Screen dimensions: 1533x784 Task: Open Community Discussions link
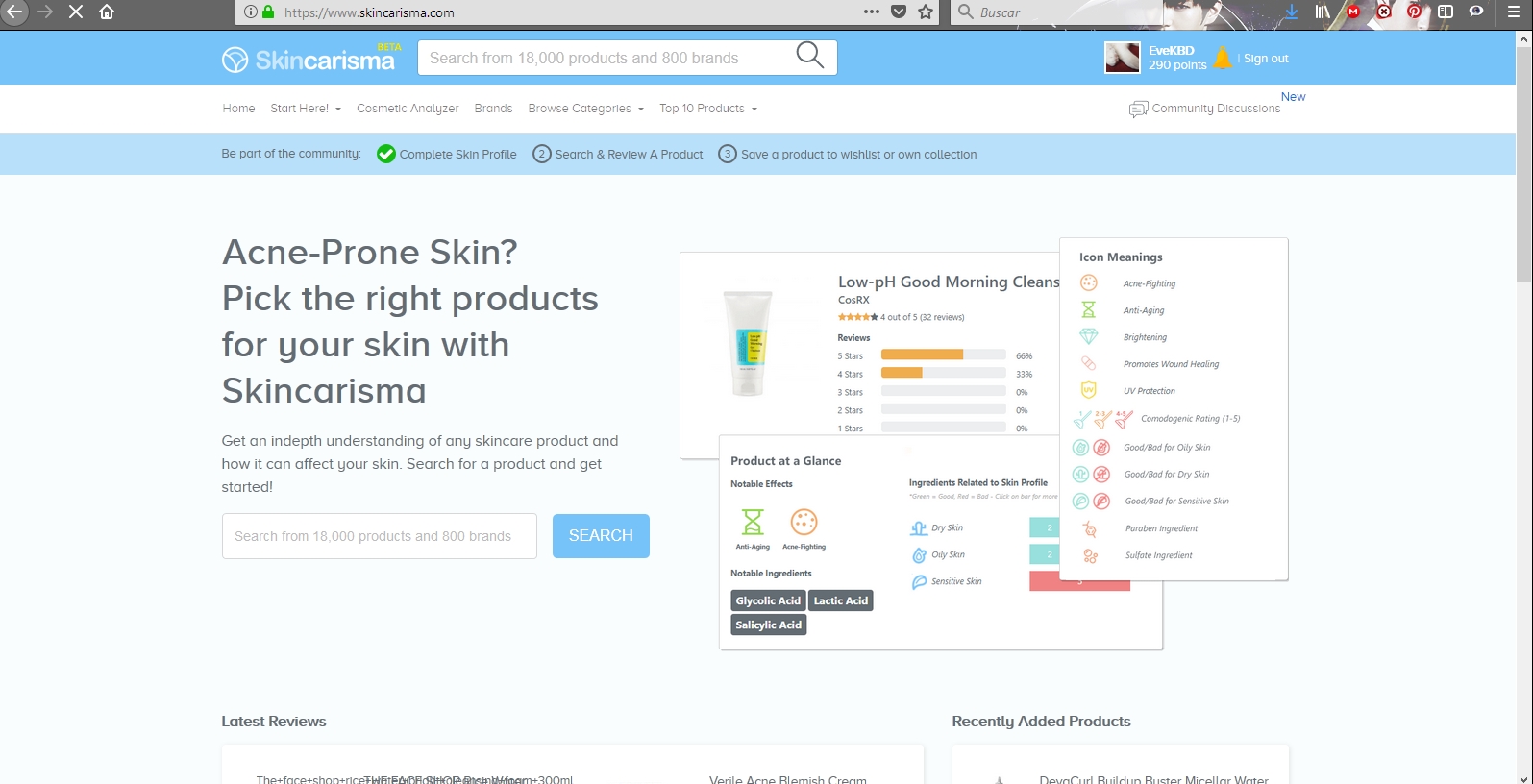(x=1216, y=109)
